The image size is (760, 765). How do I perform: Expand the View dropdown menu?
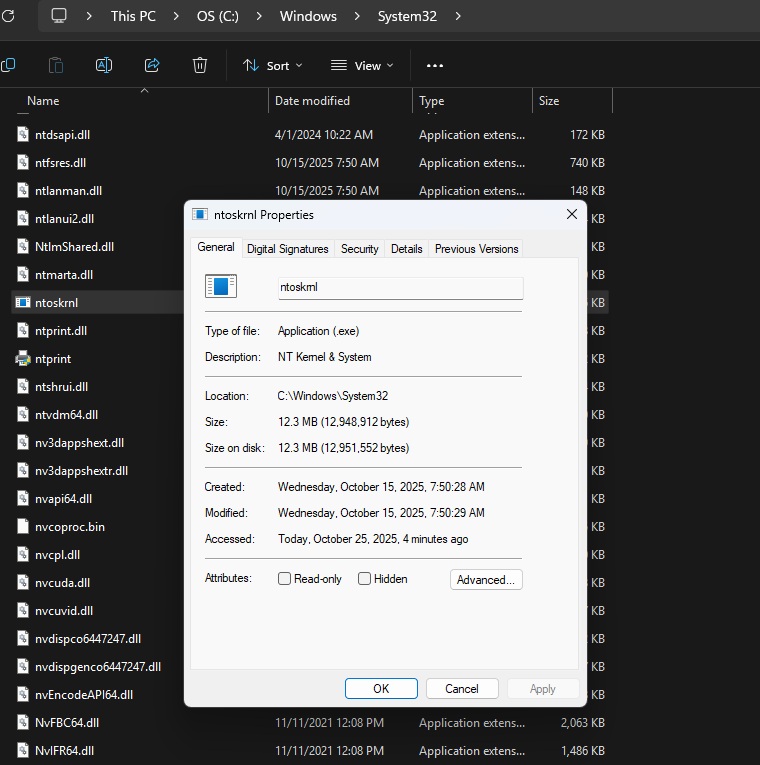click(362, 65)
